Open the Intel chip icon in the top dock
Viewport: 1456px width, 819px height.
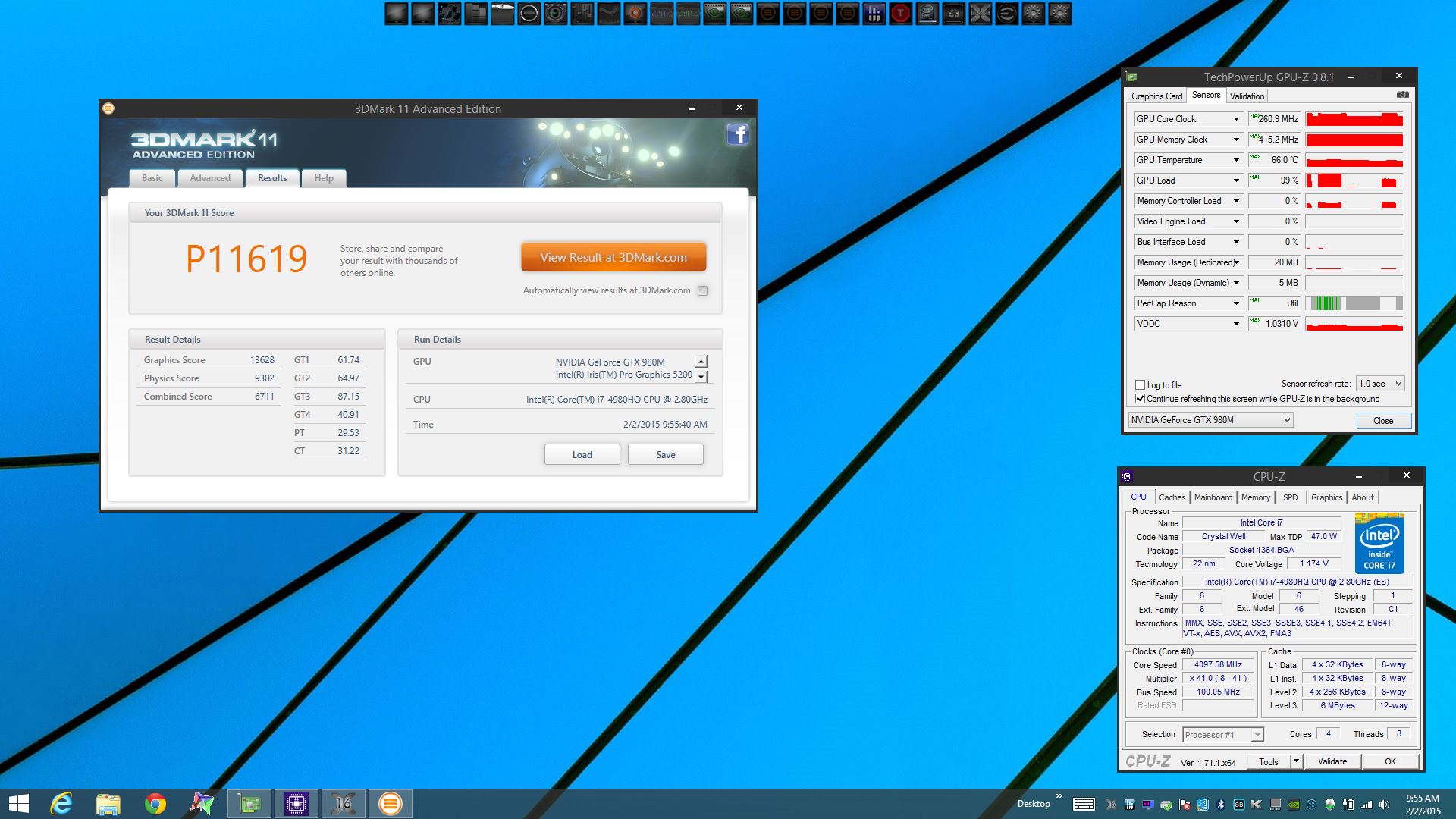coord(927,13)
